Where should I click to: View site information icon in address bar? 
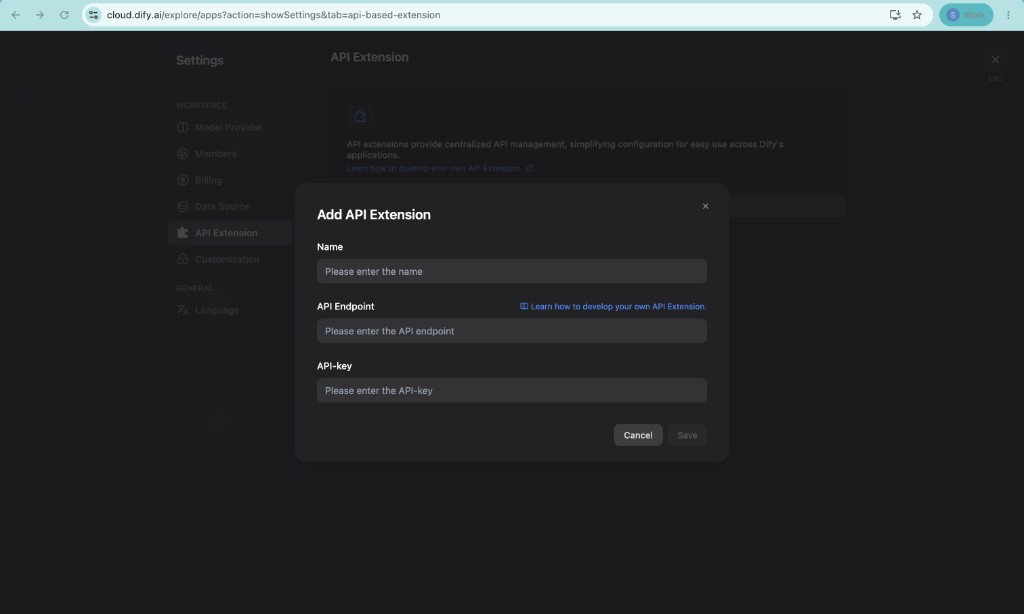(x=93, y=14)
